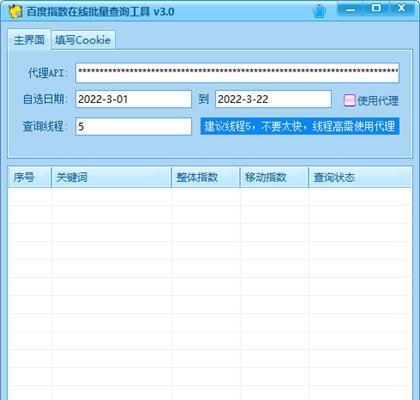Click the skin shirt icon in title bar
Viewport: 420px width, 400px height.
click(x=319, y=11)
